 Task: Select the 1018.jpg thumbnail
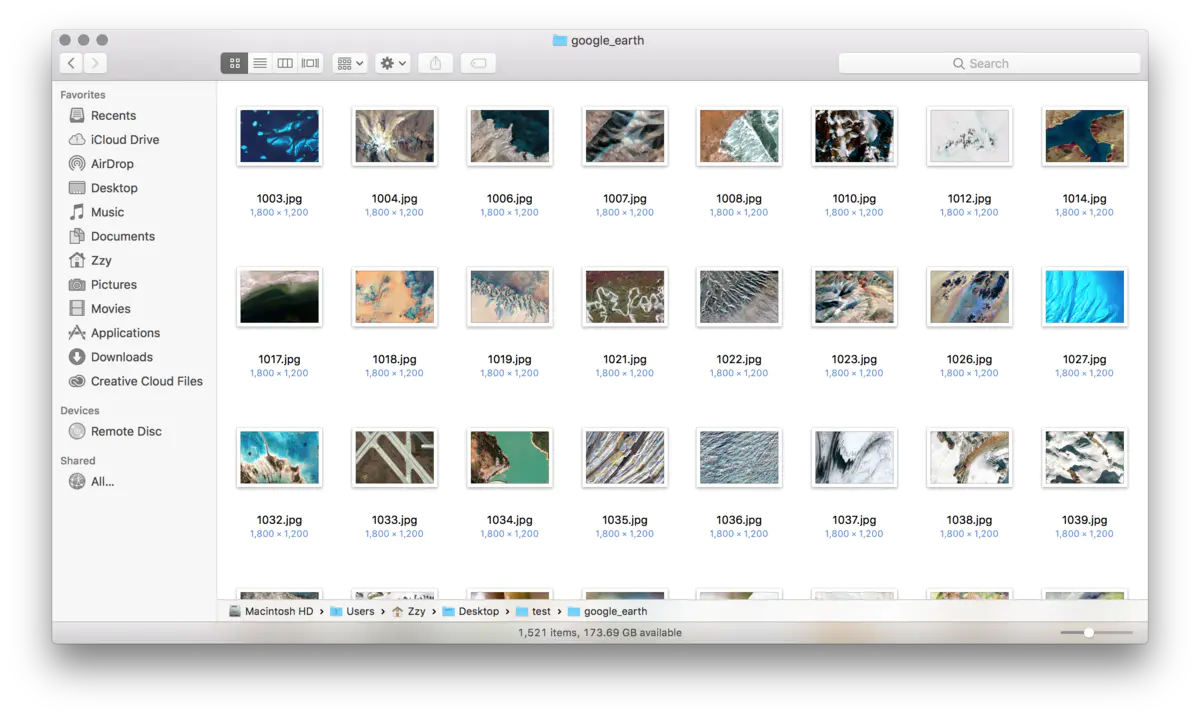394,297
